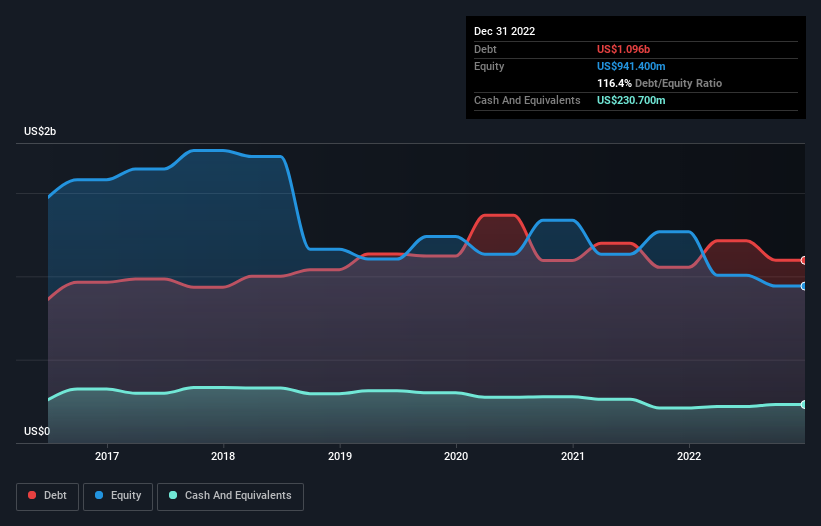Click the Equity row label in tooltip
This screenshot has height=526, width=821.
coord(489,66)
